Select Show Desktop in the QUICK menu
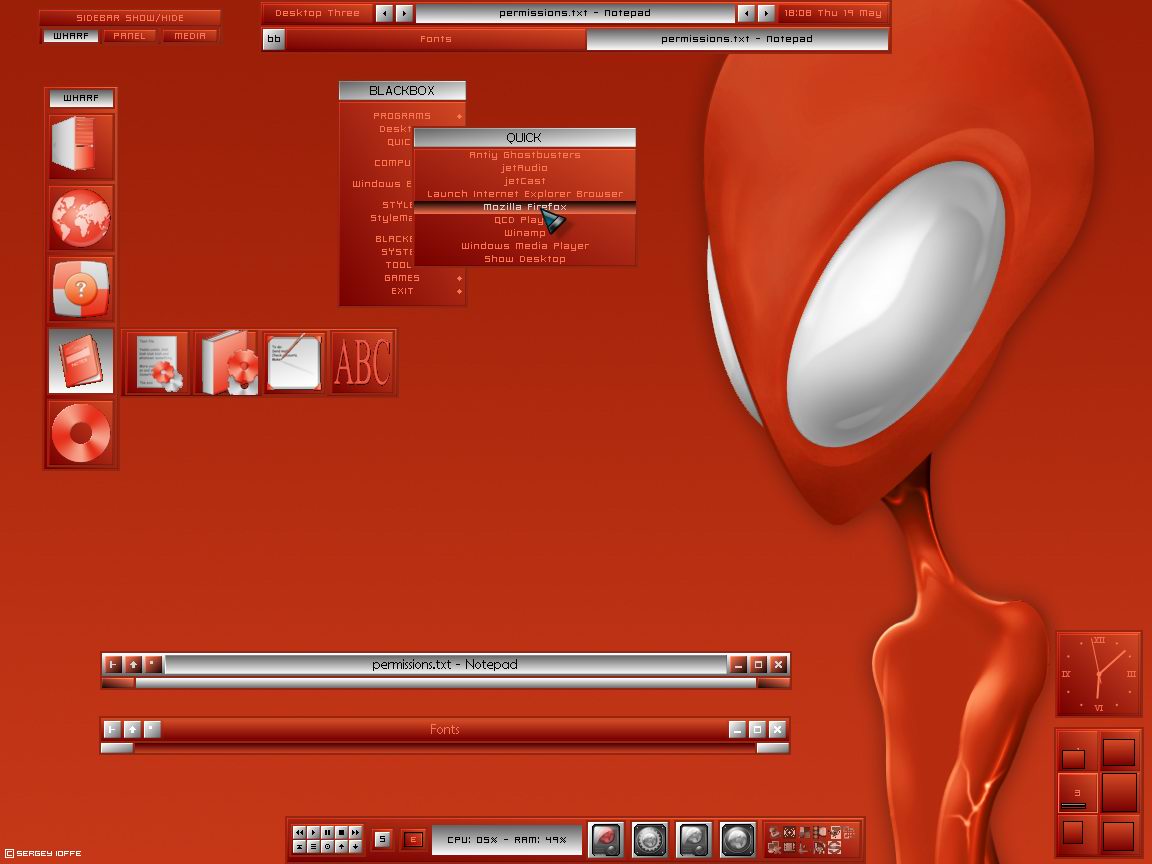 (525, 258)
